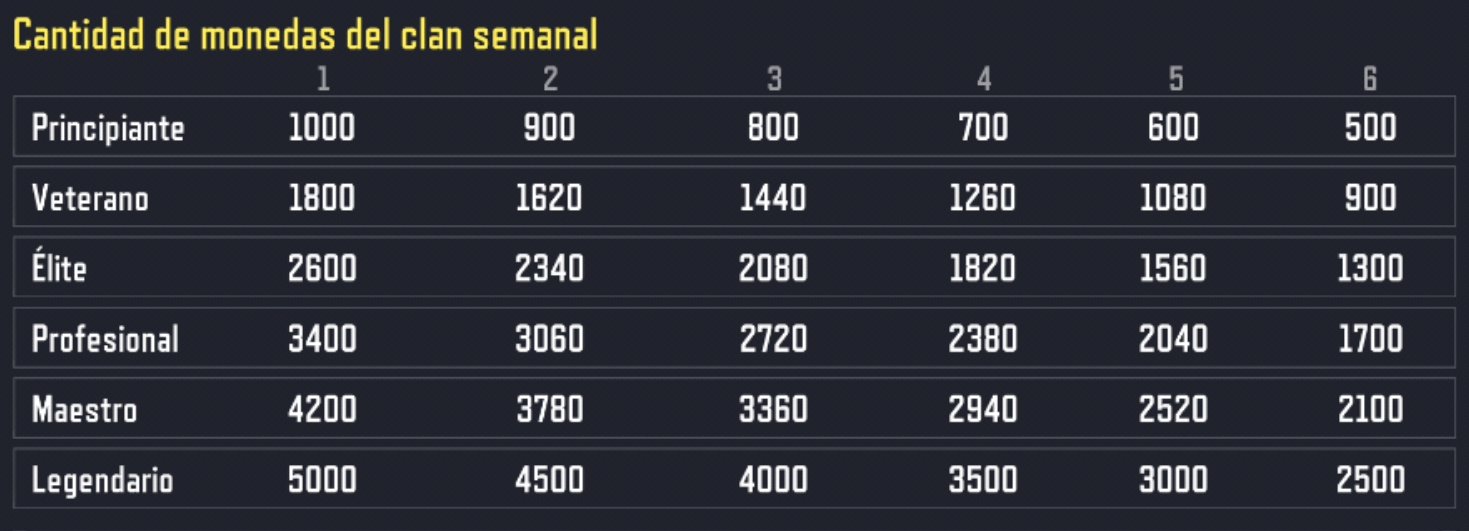Select the Profesional row label

(x=105, y=339)
